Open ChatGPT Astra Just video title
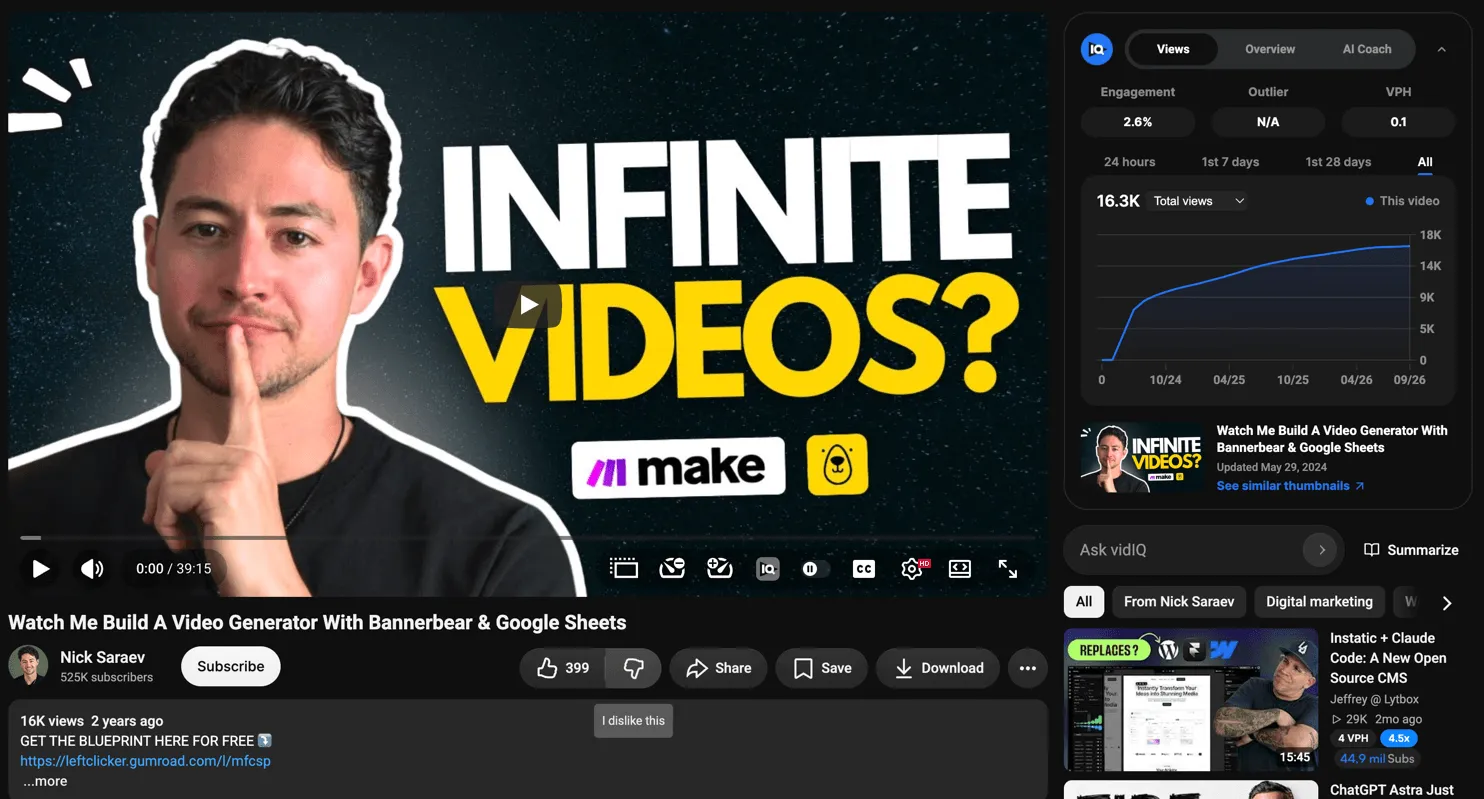Screen dimensions: 1484x799 click(x=1391, y=790)
